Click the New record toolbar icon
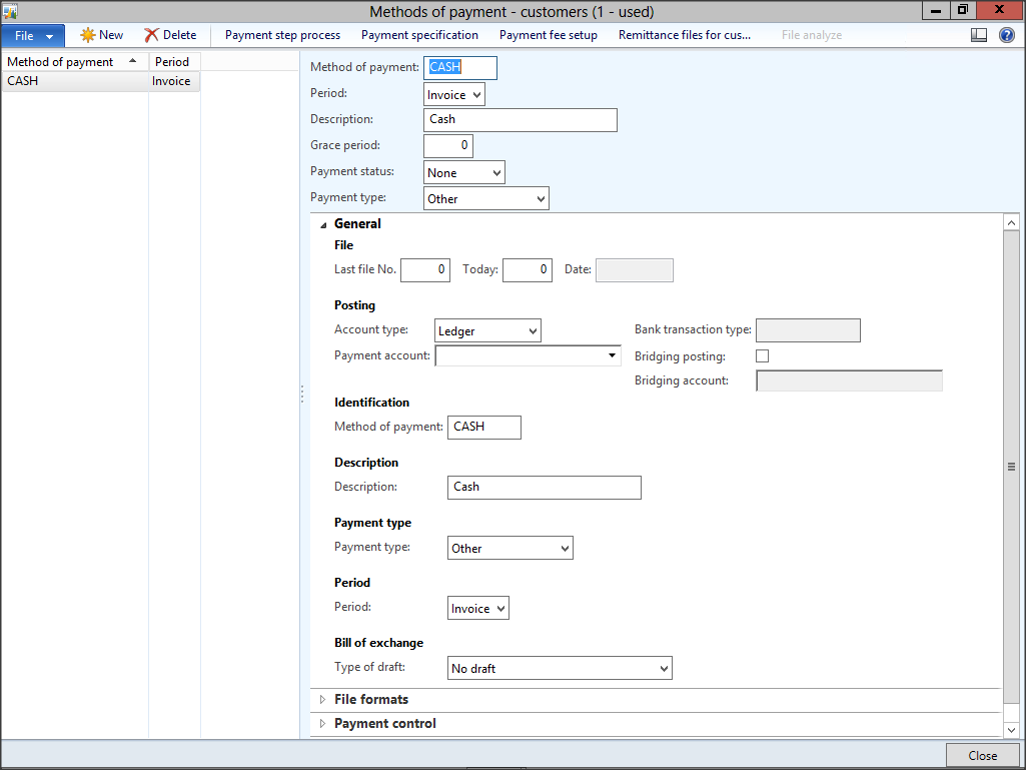This screenshot has height=770, width=1026. 88,35
